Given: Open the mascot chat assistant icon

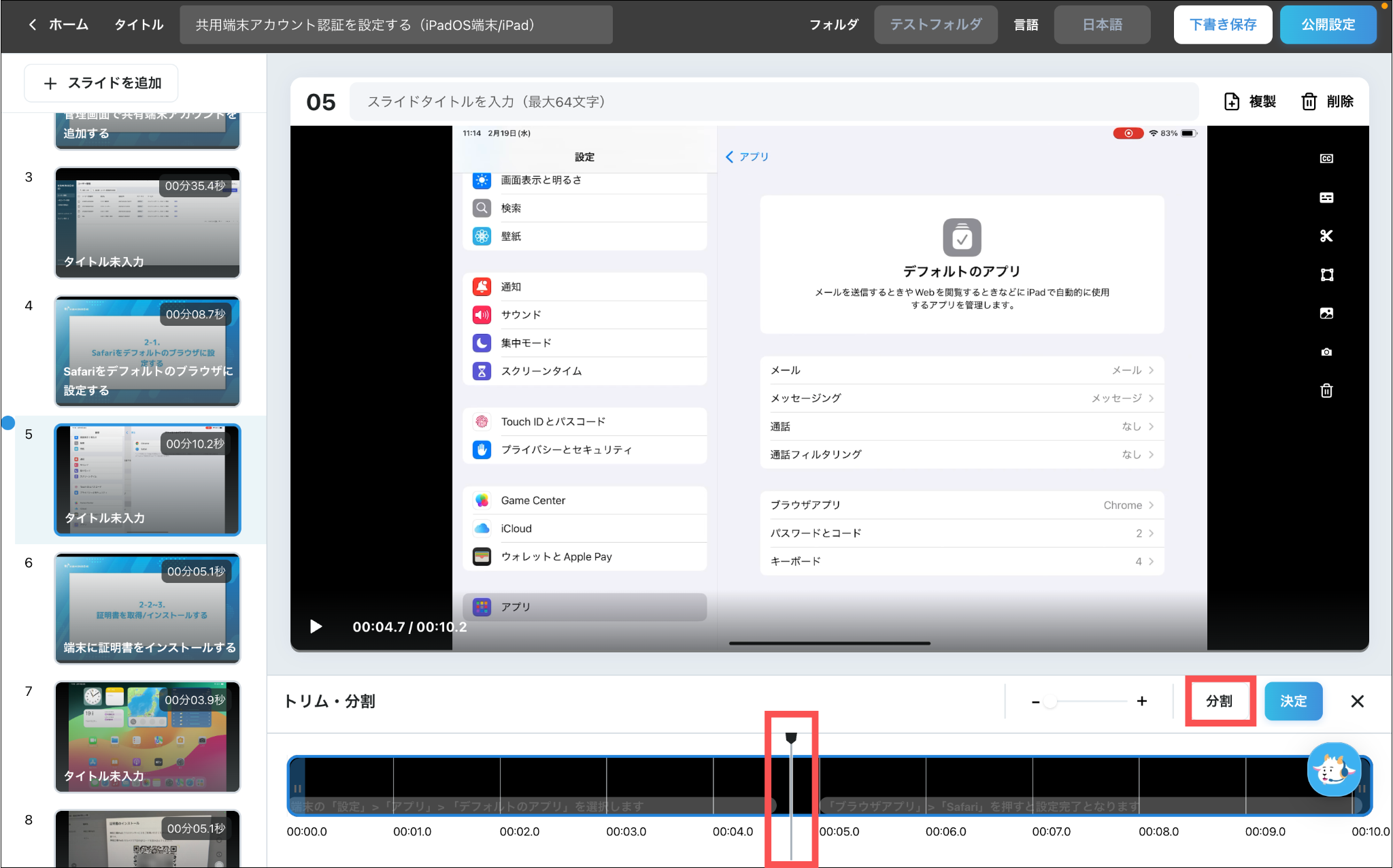Looking at the screenshot, I should click(1334, 770).
